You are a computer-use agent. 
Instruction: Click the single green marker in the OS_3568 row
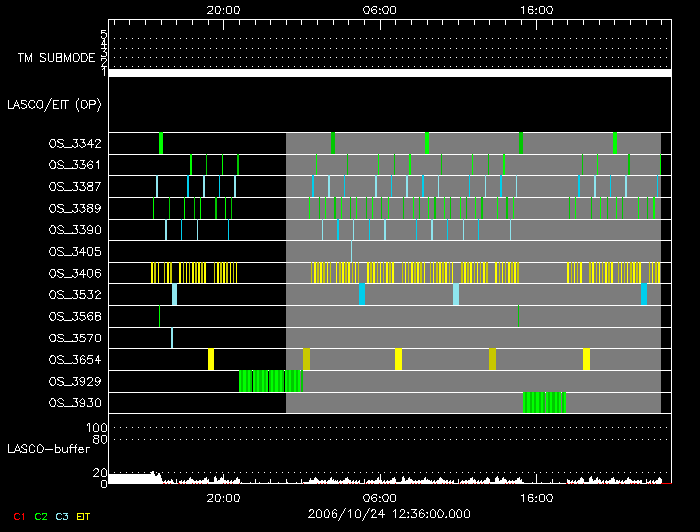click(x=518, y=316)
